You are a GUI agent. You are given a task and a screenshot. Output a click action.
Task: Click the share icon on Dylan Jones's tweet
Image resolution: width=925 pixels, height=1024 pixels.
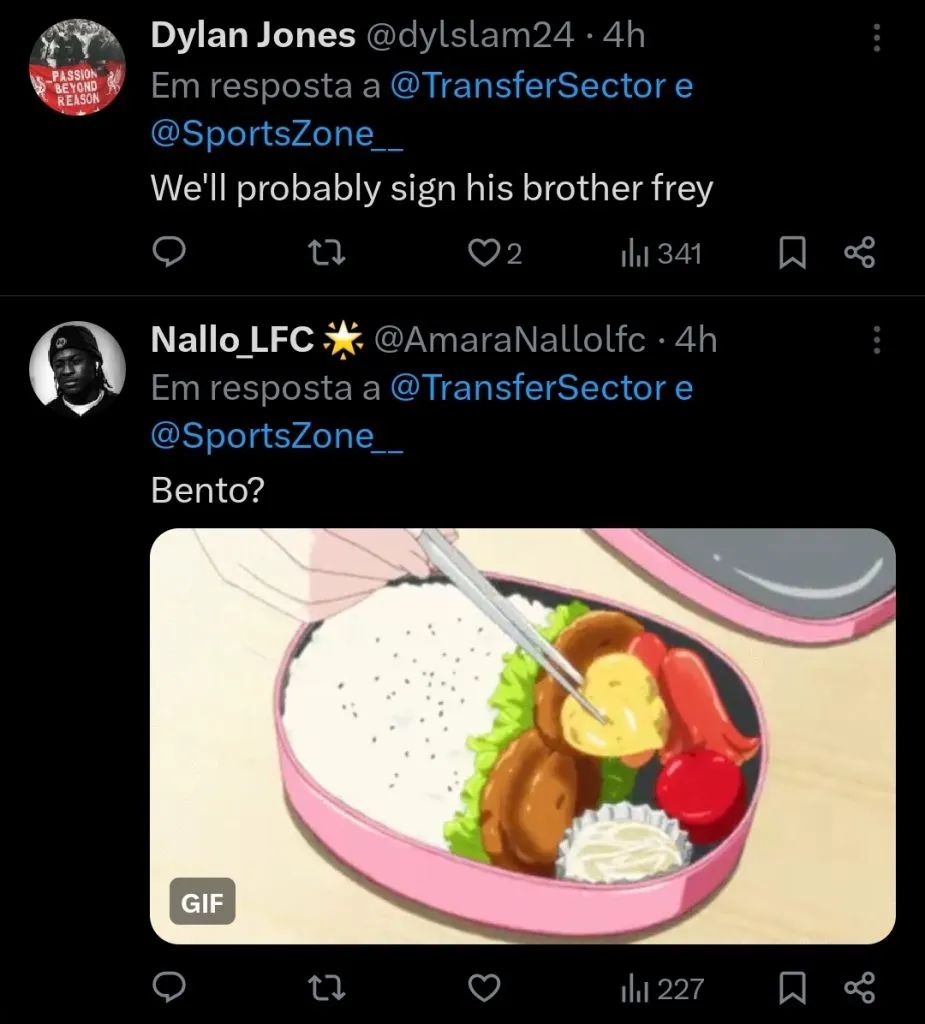click(x=859, y=253)
